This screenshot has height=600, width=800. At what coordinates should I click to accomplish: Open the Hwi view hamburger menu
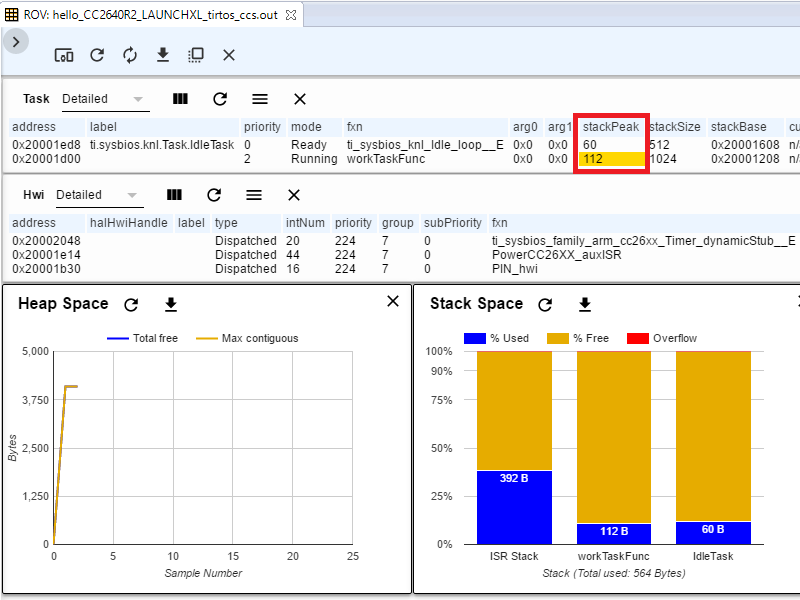click(x=254, y=195)
